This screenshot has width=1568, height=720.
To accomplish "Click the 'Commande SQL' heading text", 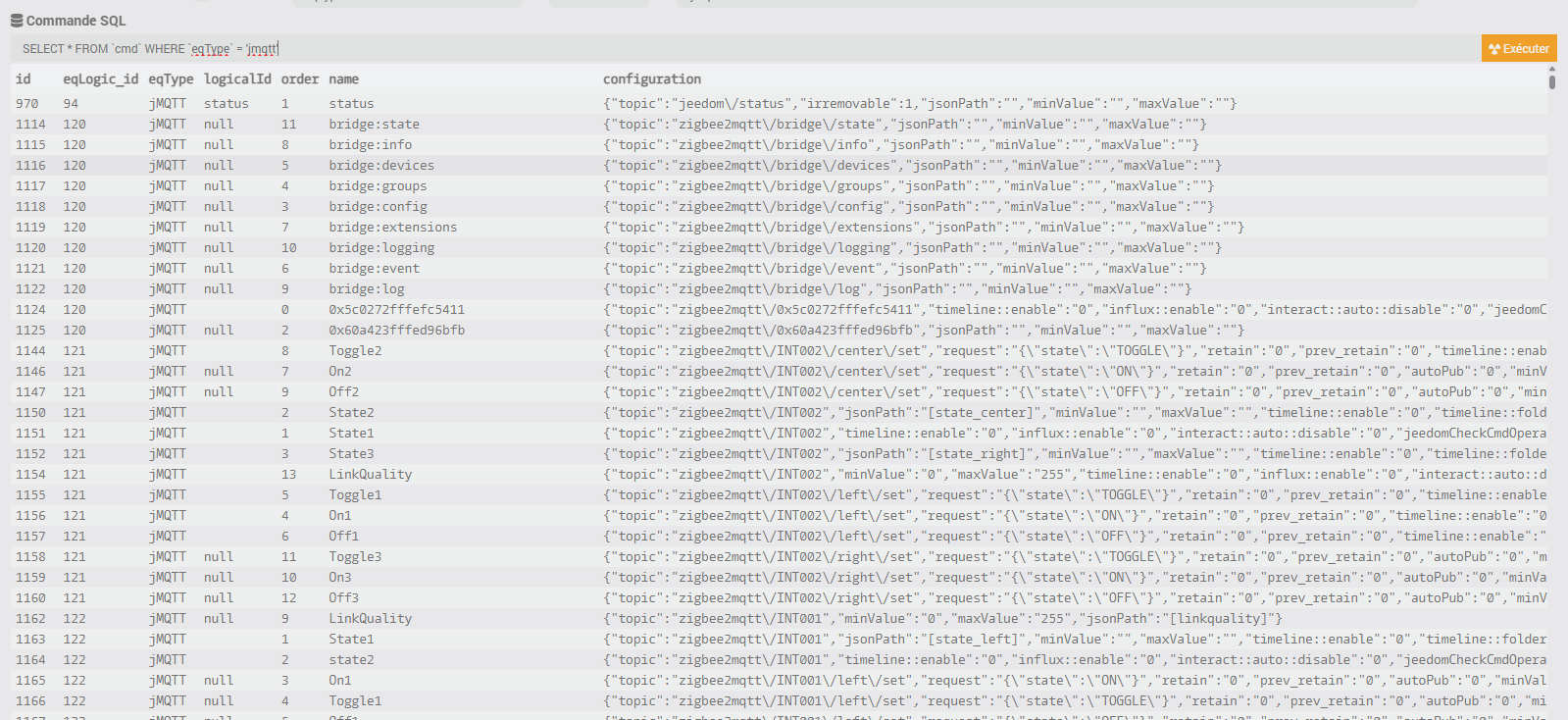I will tap(76, 21).
